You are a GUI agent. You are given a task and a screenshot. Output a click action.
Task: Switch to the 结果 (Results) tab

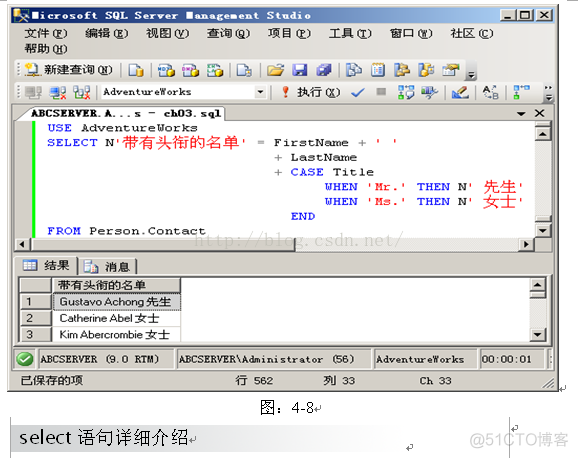pyautogui.click(x=46, y=265)
